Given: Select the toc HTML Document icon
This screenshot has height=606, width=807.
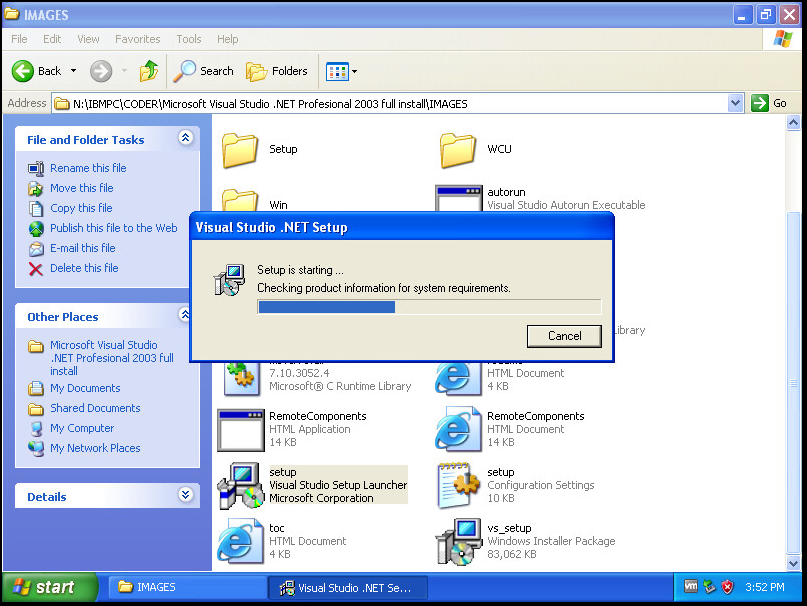Looking at the screenshot, I should point(240,541).
